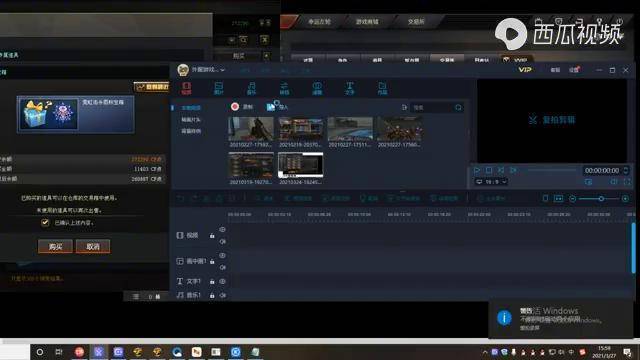Click the 取消 (Cancel) button
This screenshot has height=360, width=640.
point(93,247)
